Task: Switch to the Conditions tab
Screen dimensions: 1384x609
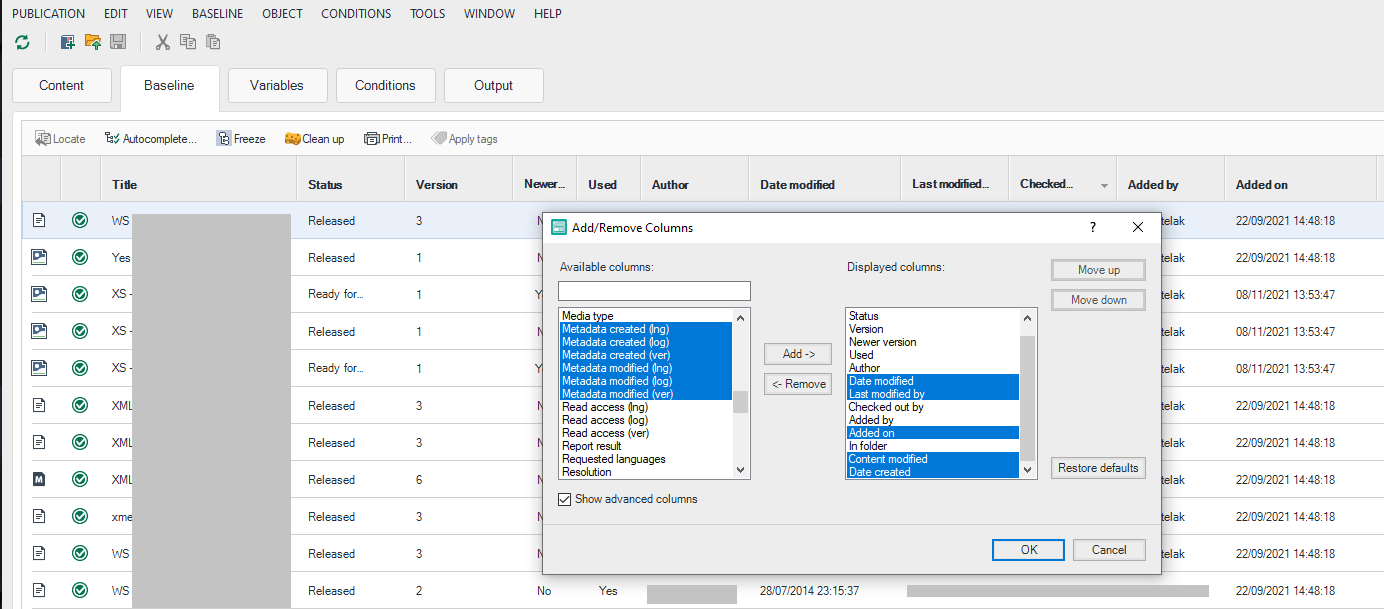Action: tap(385, 85)
